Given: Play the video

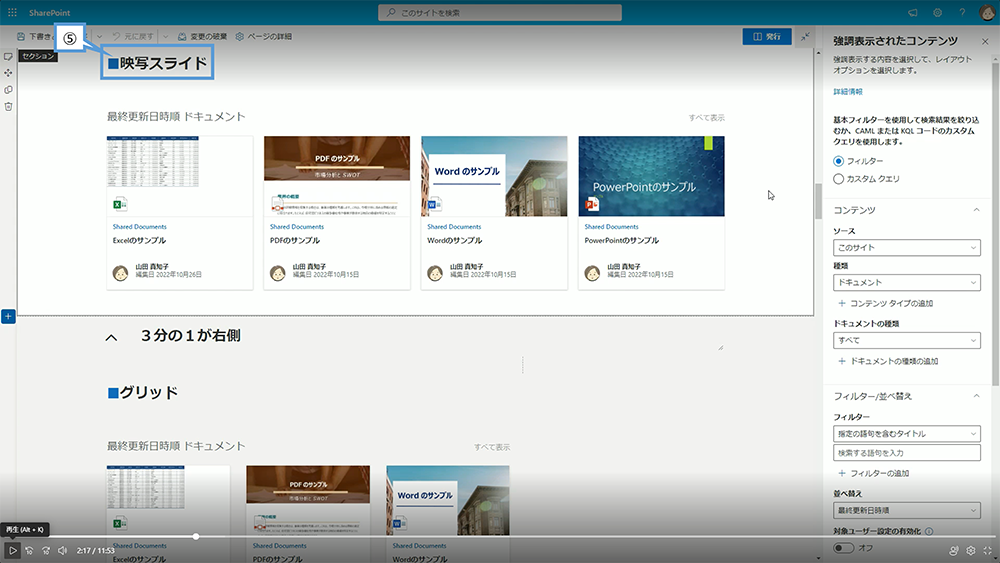Looking at the screenshot, I should pos(12,550).
